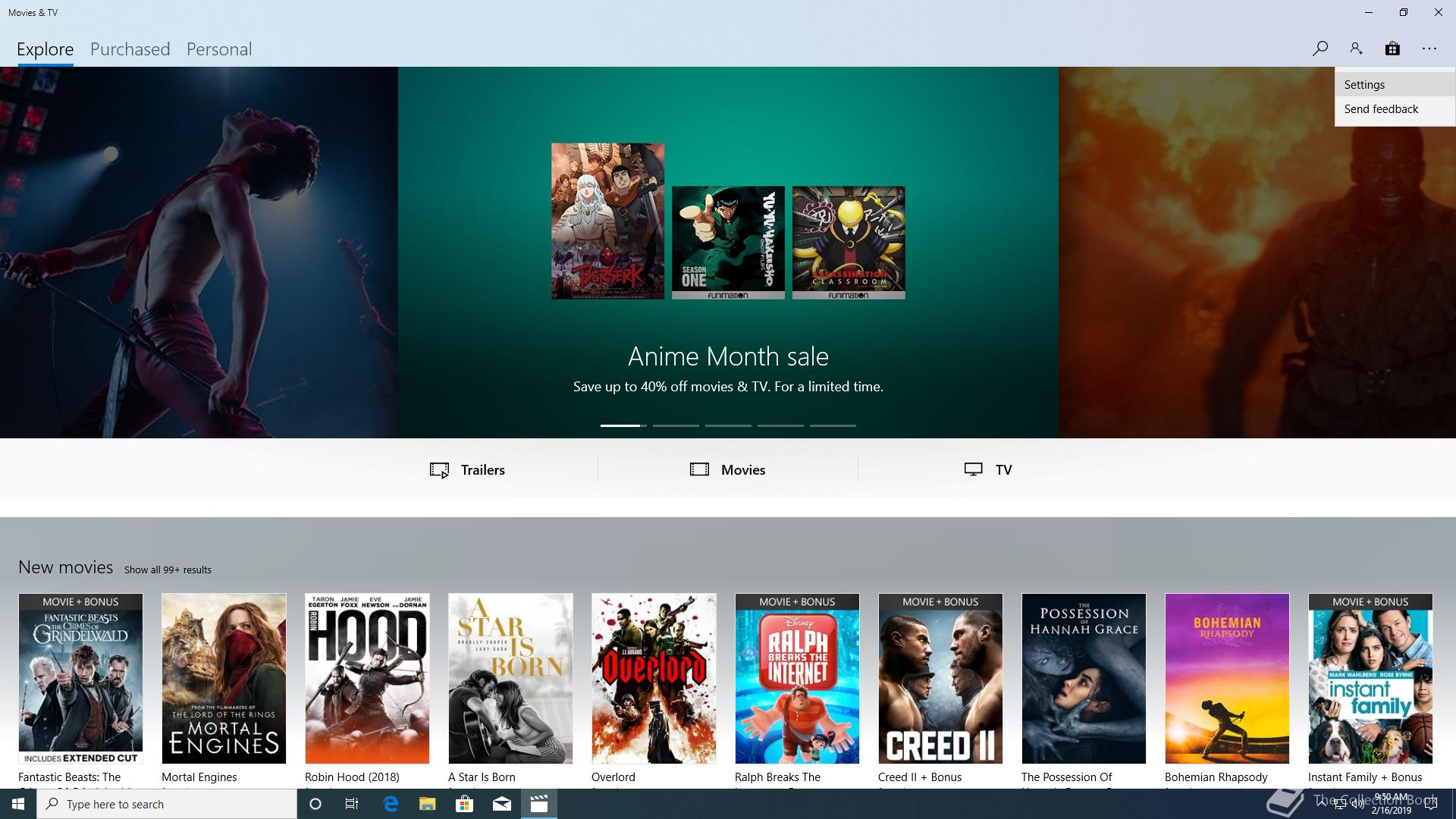Screen dimensions: 1456x819
Task: Click the Movies & TV taskbar icon
Action: pyautogui.click(x=539, y=804)
